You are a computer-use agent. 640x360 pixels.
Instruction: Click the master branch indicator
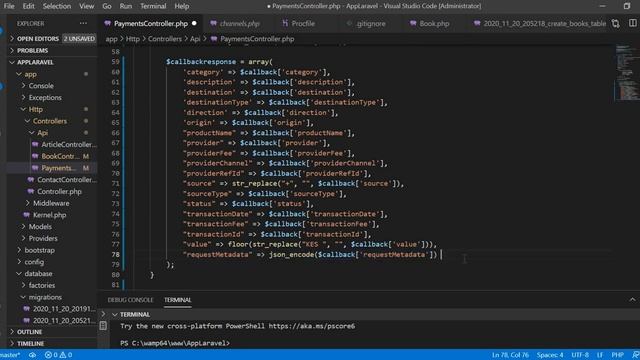tap(10, 355)
